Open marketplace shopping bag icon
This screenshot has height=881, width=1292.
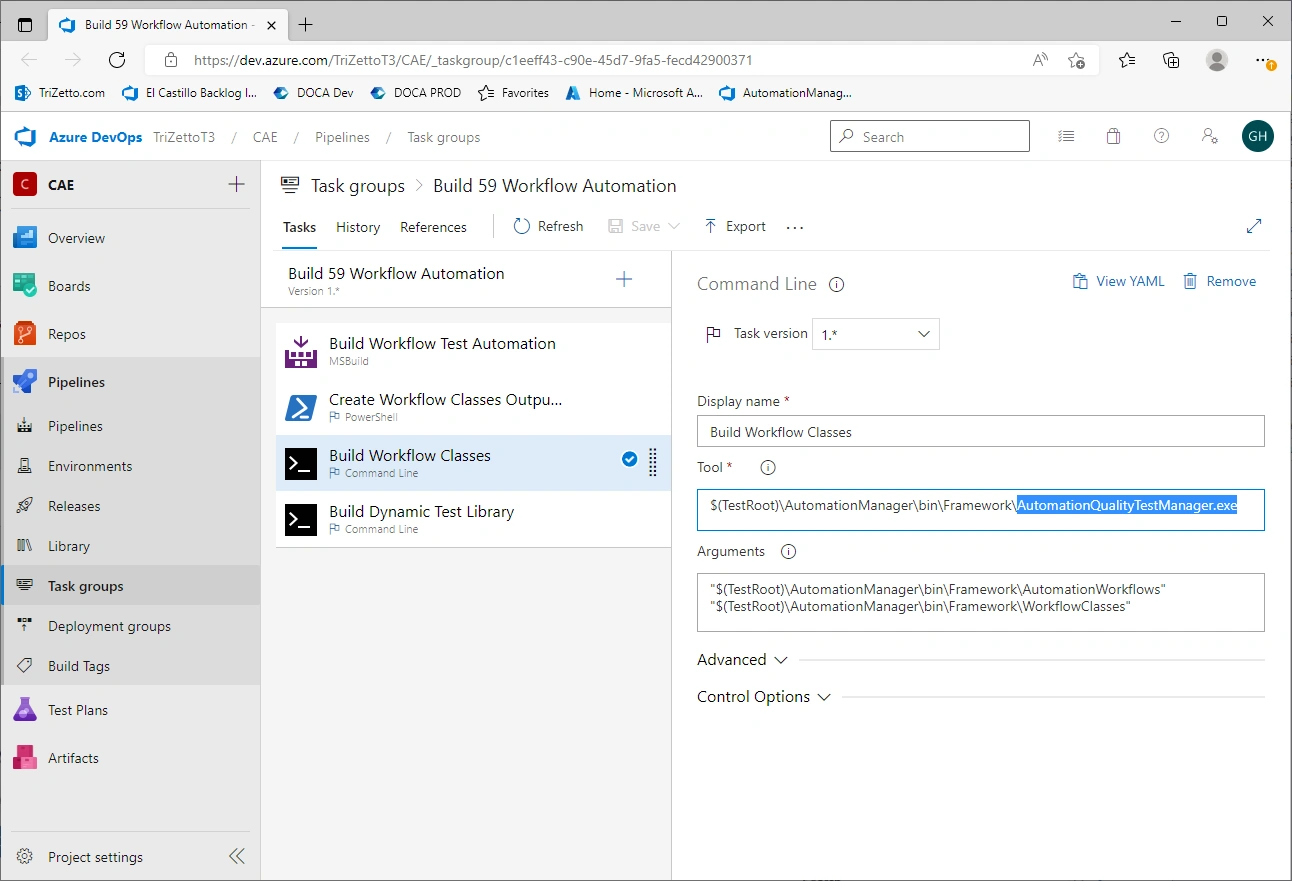click(1113, 136)
